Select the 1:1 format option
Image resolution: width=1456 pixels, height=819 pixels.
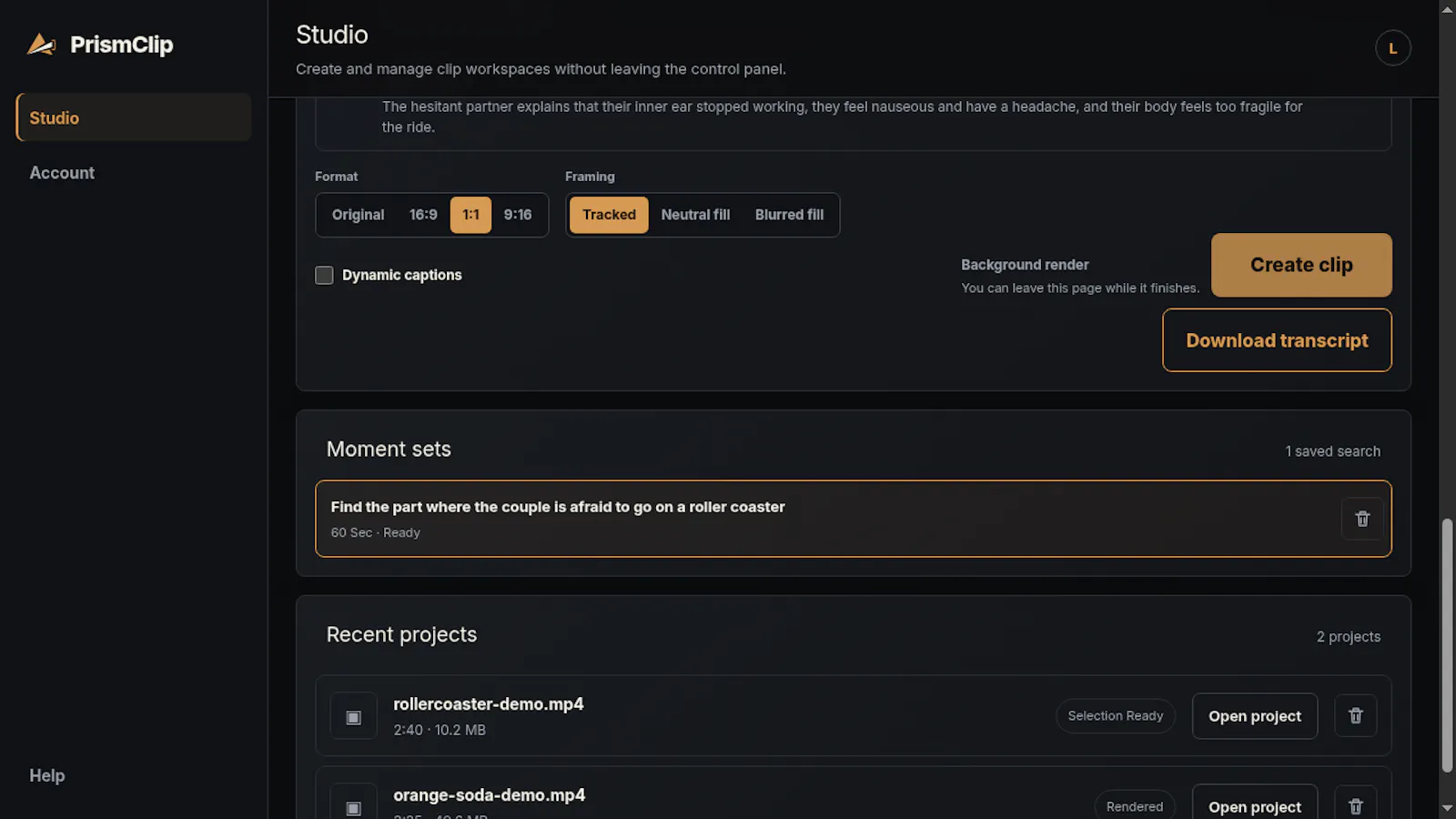coord(470,215)
